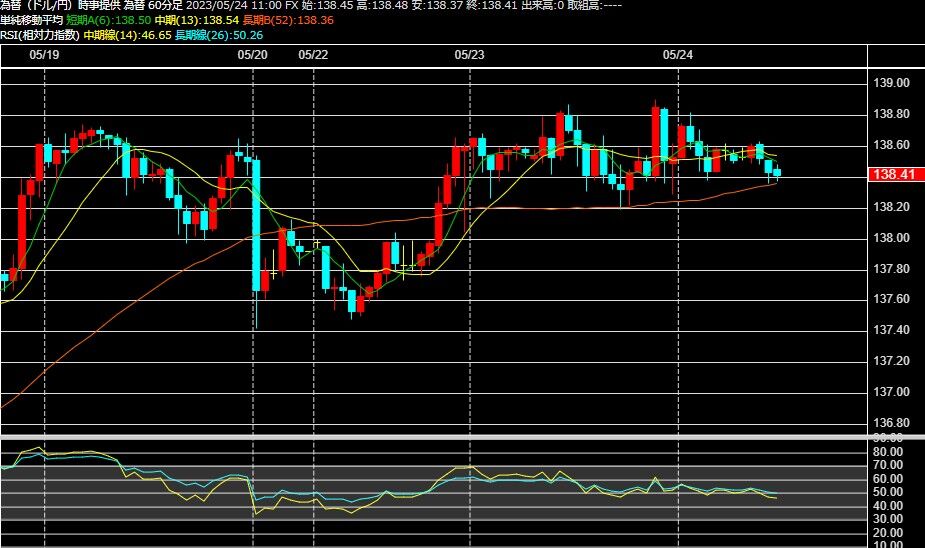Click the 80.00 RSI axis label
Screen dimensions: 925x548
coord(888,452)
